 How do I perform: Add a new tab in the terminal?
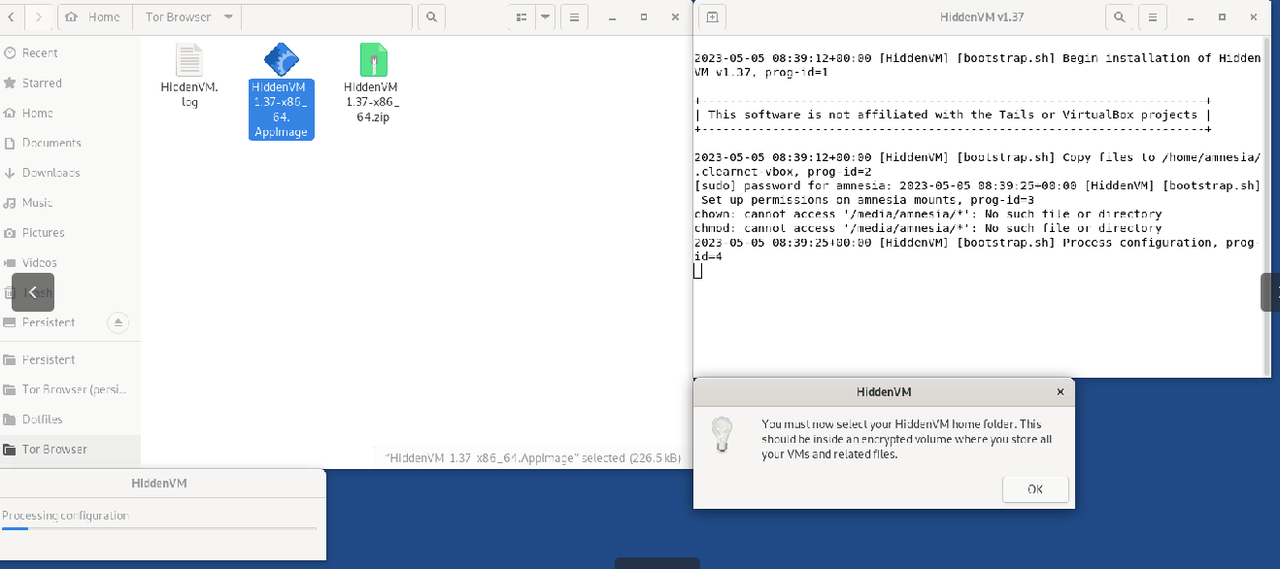point(712,17)
